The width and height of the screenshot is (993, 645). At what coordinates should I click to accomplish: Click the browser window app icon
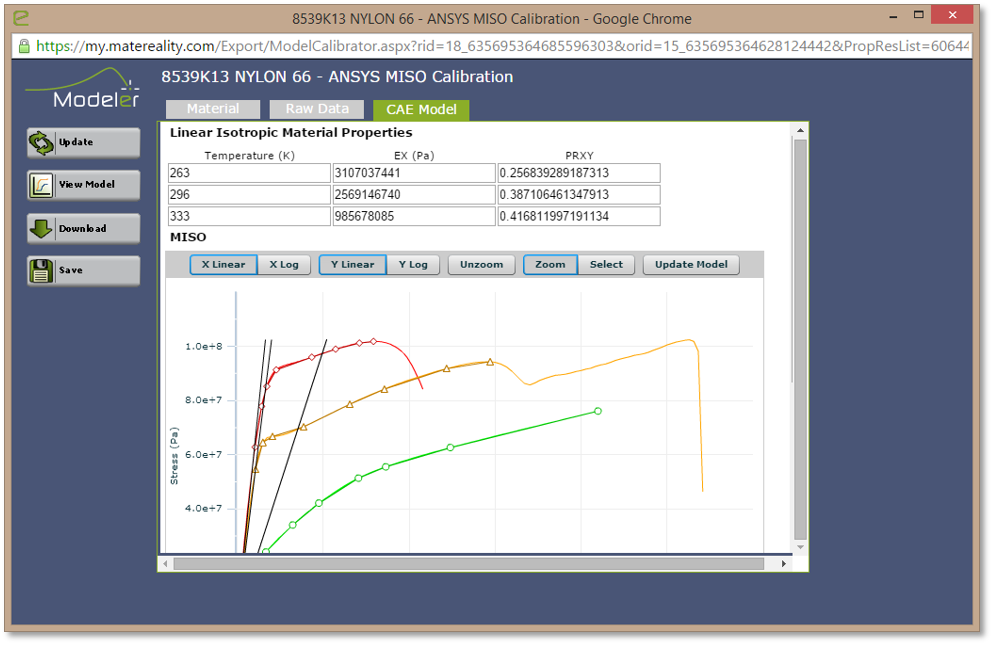(22, 18)
